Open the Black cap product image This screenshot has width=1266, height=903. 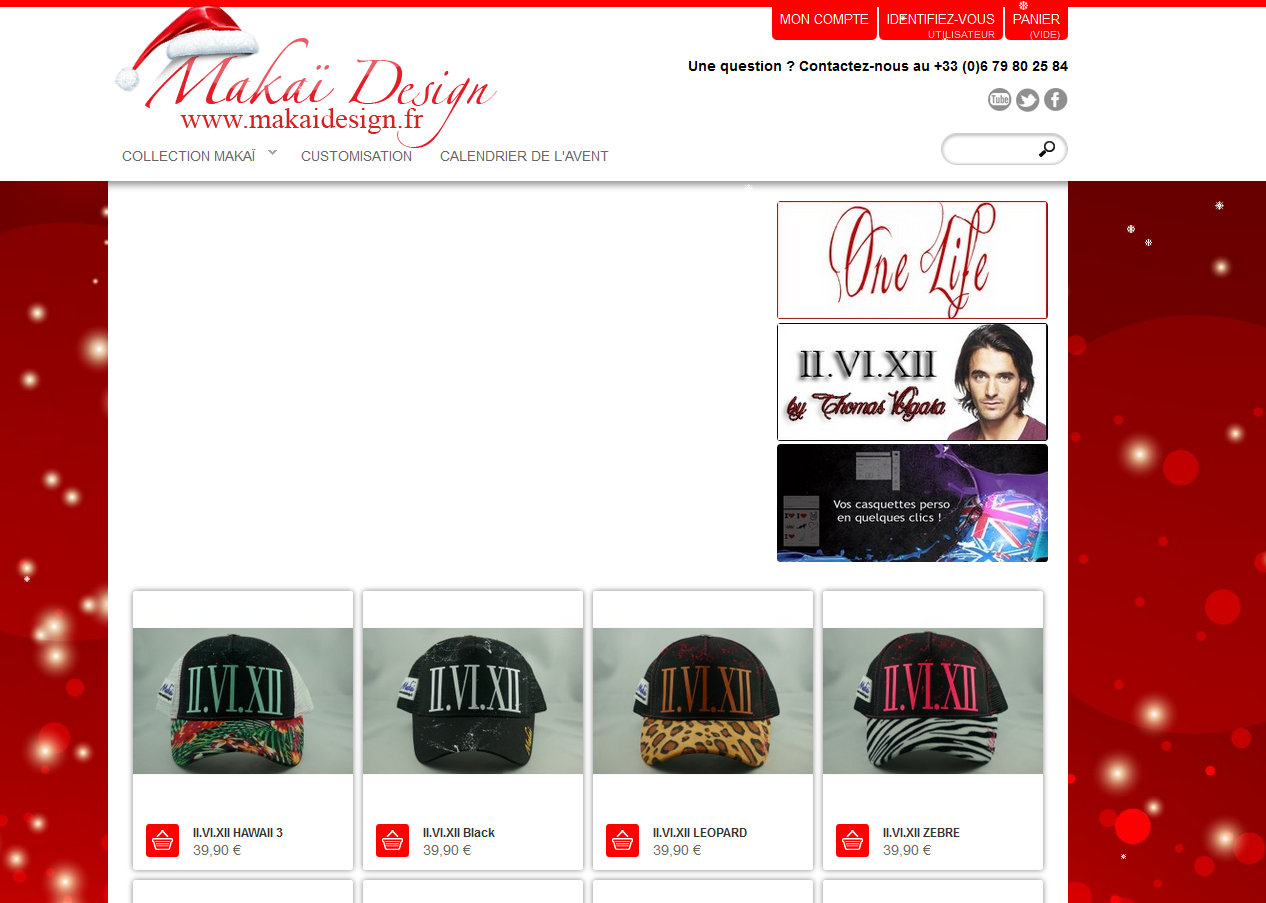point(473,701)
